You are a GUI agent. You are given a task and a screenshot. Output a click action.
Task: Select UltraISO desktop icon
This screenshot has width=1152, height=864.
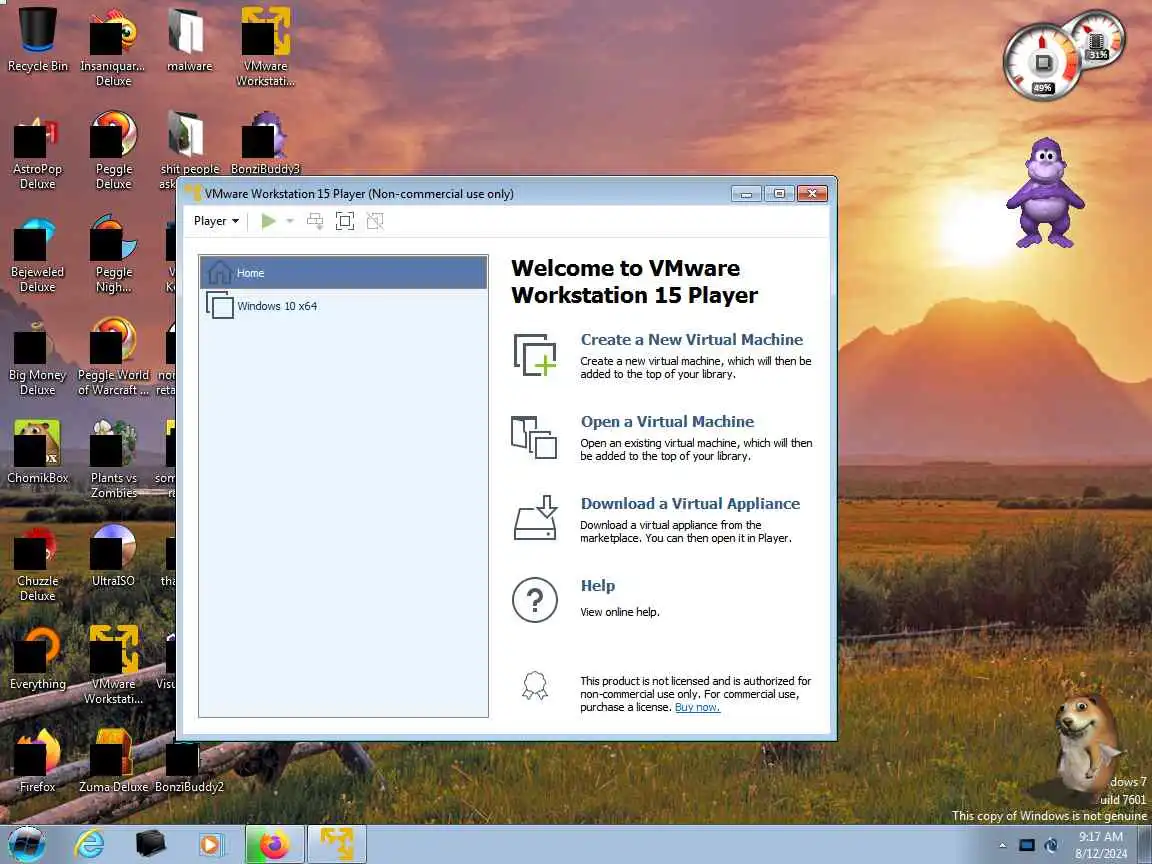[x=113, y=555]
